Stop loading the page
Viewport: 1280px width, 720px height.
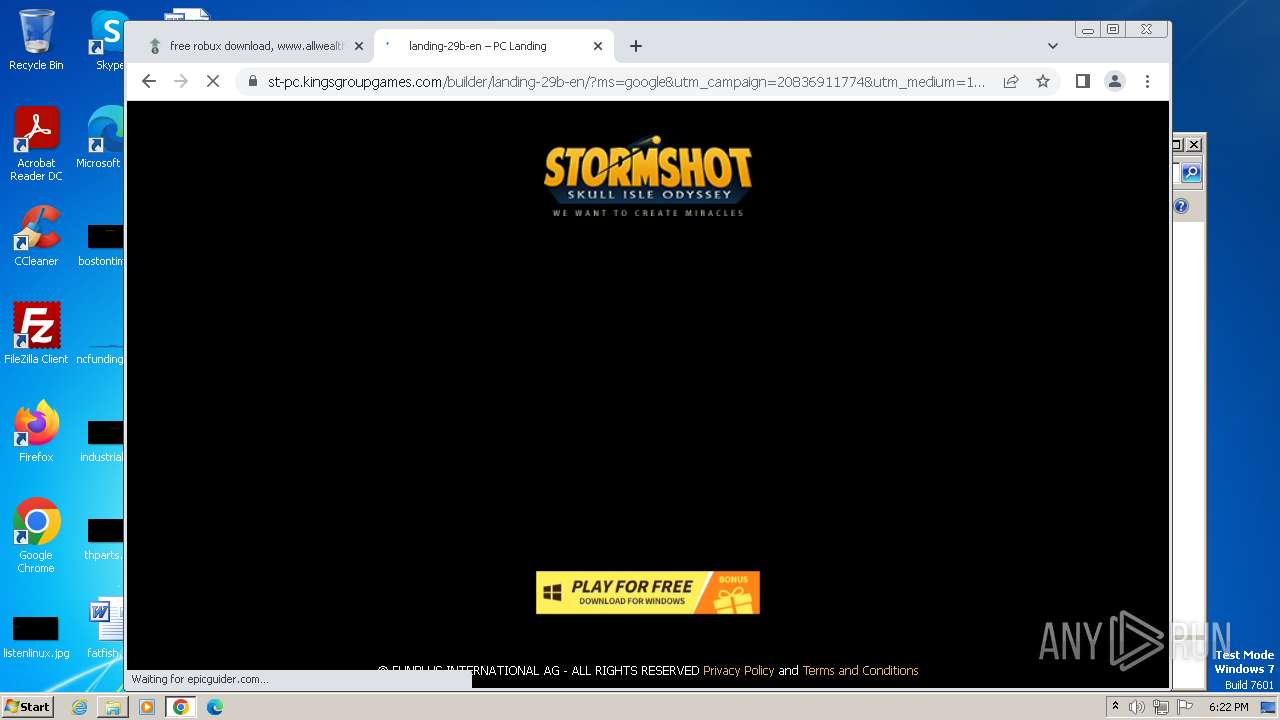pyautogui.click(x=213, y=81)
